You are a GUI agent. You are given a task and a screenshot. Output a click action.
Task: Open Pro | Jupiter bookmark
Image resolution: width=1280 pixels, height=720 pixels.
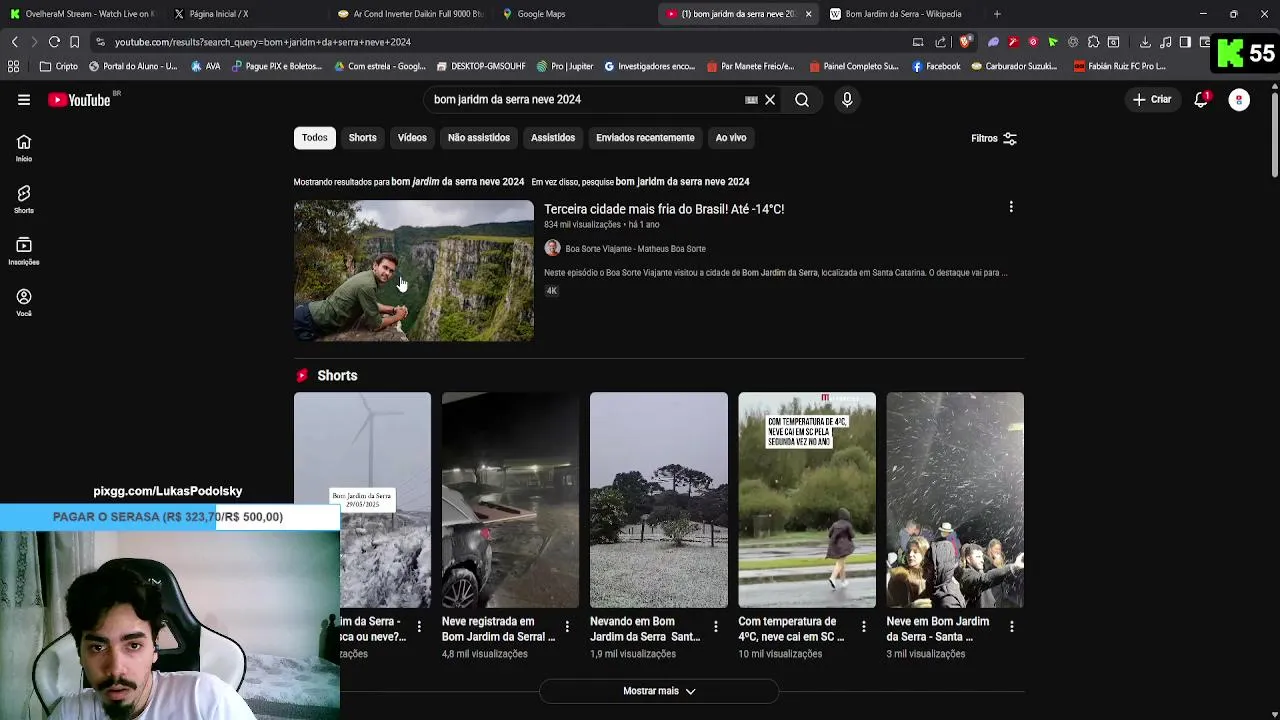[564, 67]
